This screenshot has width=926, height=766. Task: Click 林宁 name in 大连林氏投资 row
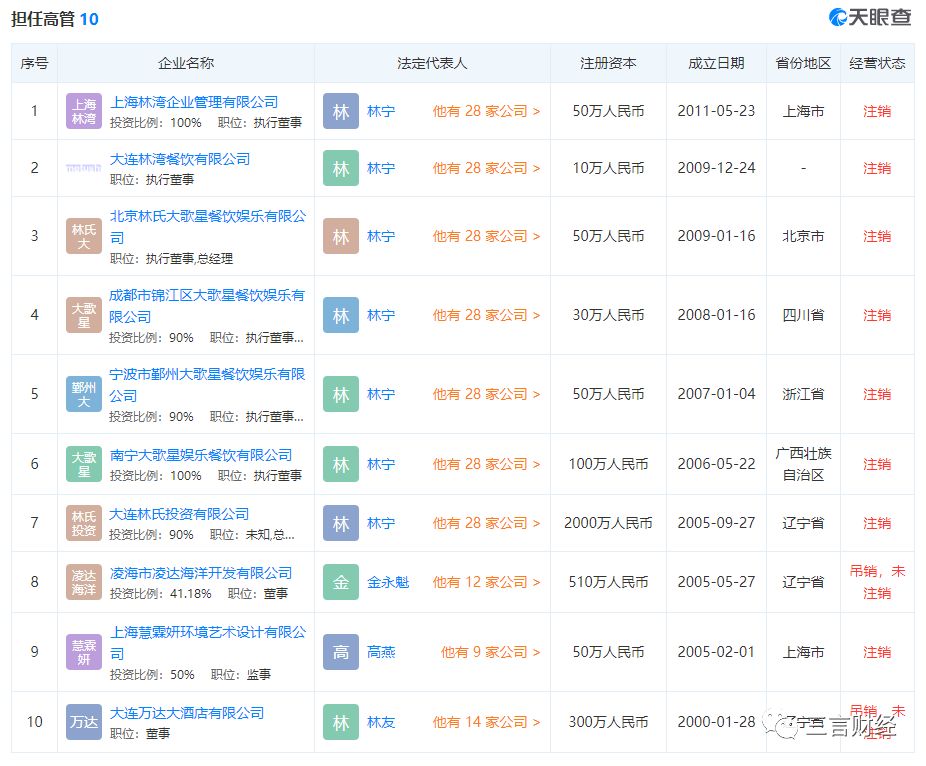381,523
